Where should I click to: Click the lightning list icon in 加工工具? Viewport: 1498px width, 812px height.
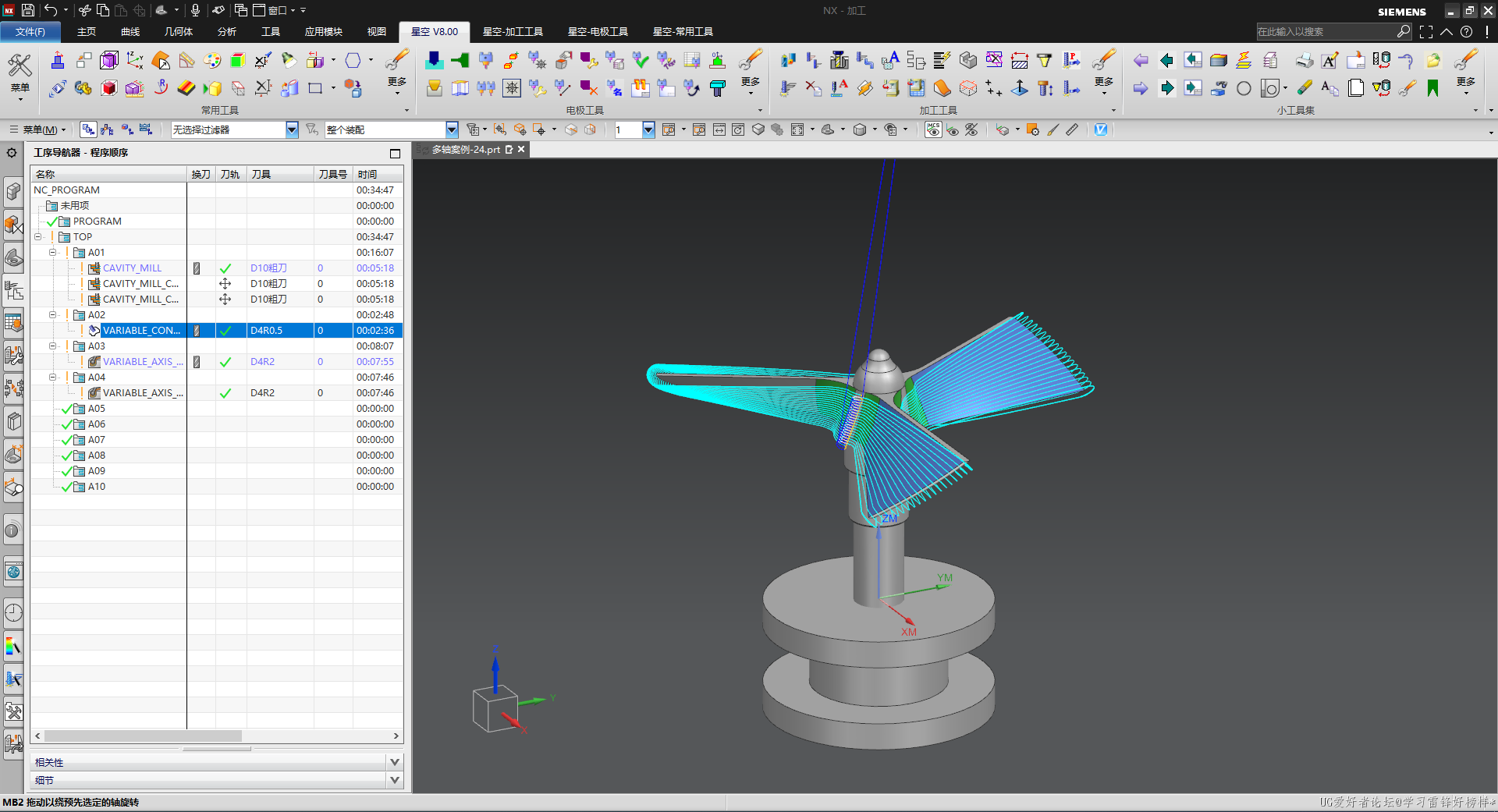pos(942,60)
